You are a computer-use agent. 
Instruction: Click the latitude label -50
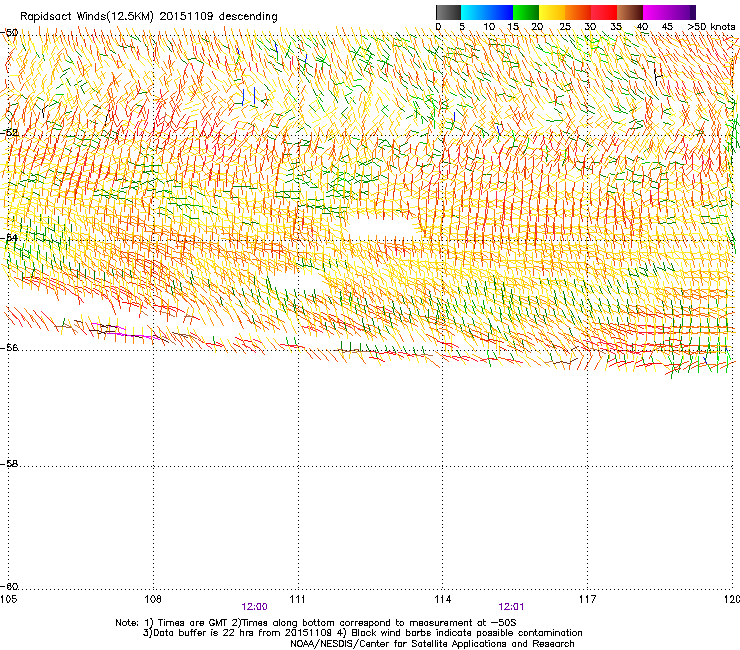[x=9, y=33]
